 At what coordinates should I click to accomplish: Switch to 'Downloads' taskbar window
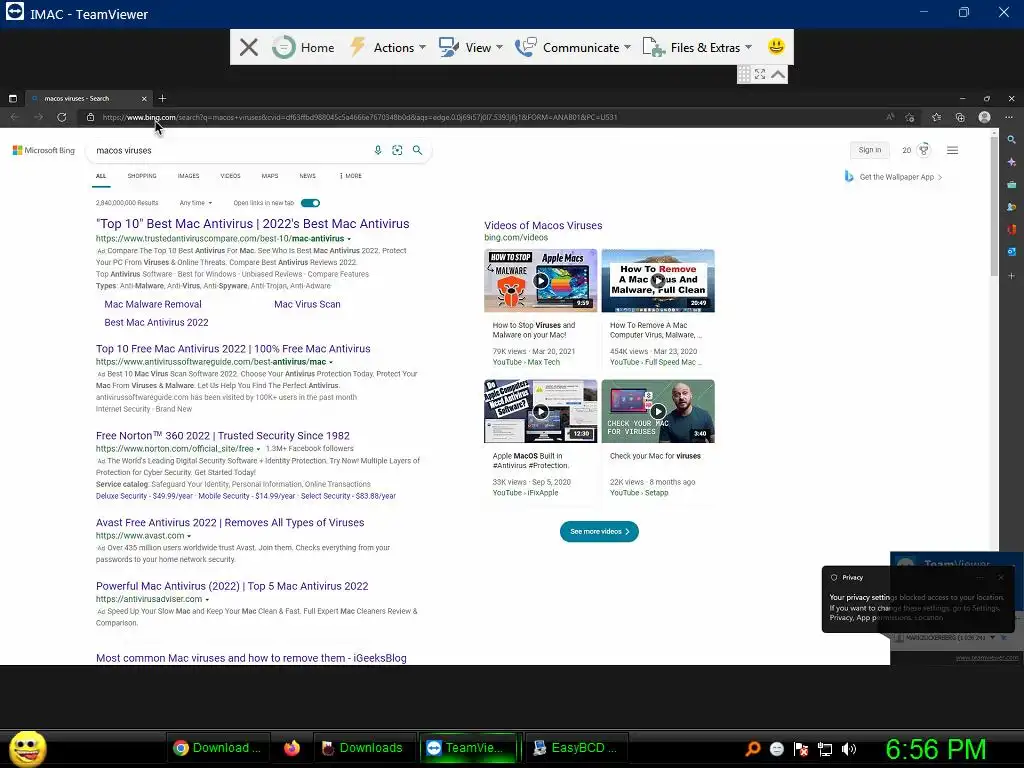pos(363,748)
